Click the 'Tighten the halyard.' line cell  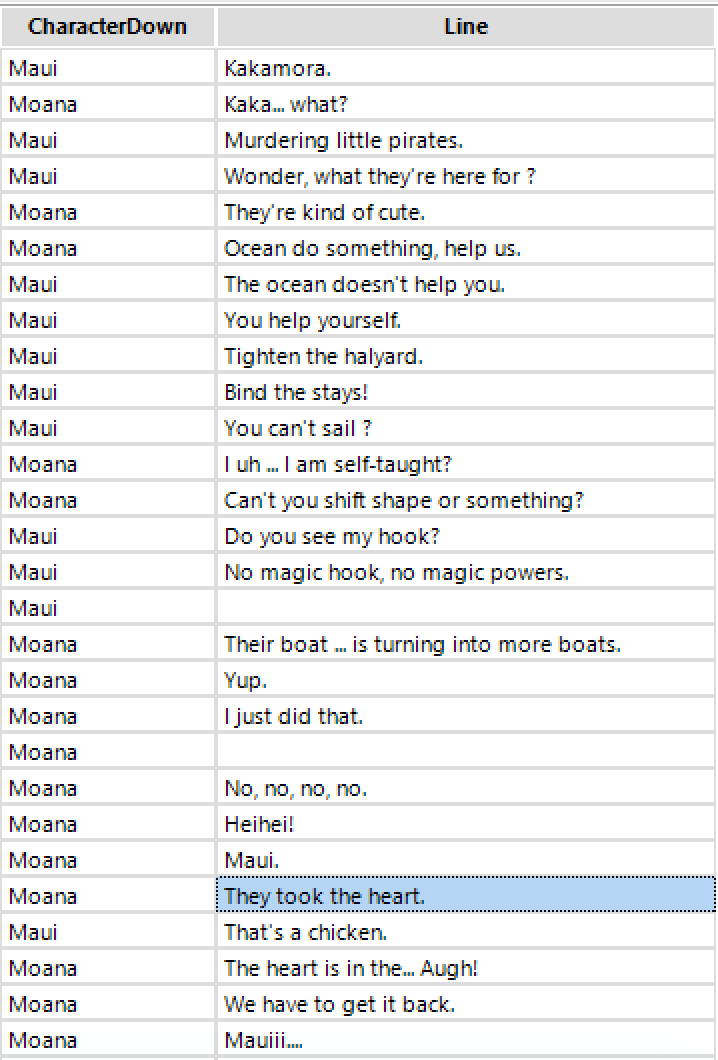pos(466,356)
